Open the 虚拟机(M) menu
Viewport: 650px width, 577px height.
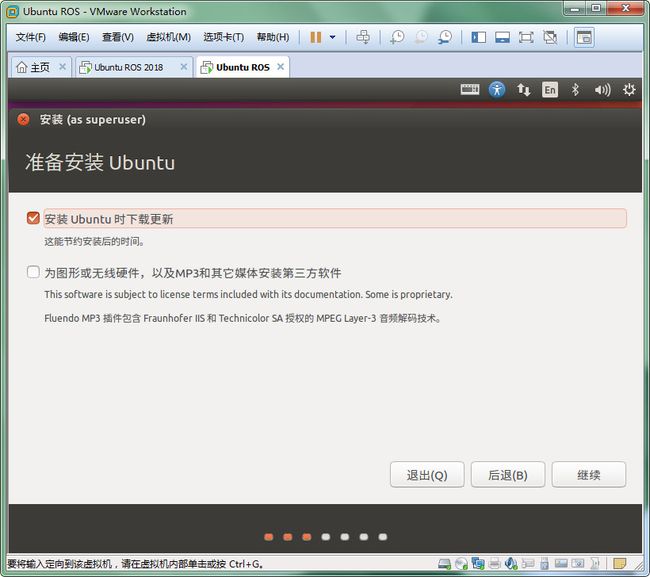[169, 37]
